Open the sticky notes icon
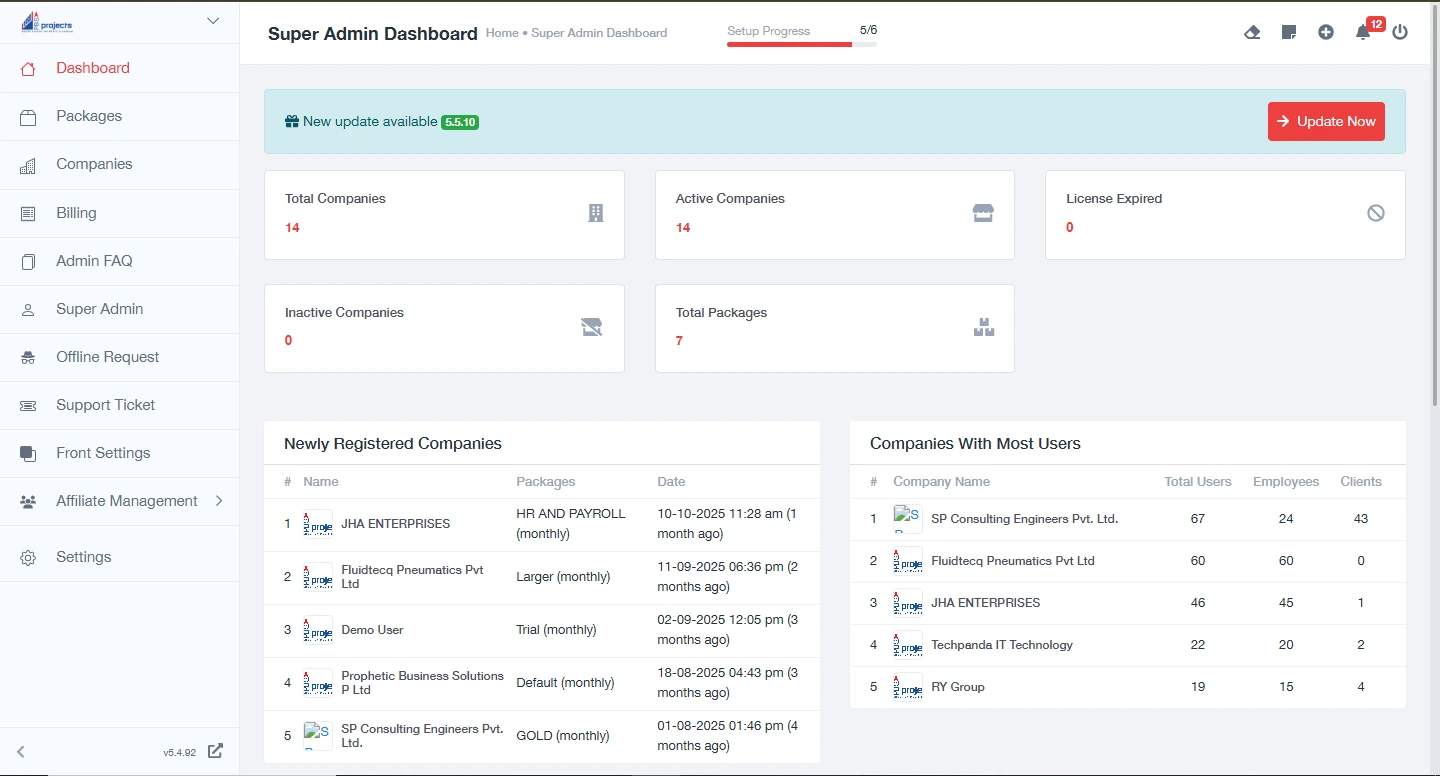This screenshot has width=1440, height=776. point(1289,32)
